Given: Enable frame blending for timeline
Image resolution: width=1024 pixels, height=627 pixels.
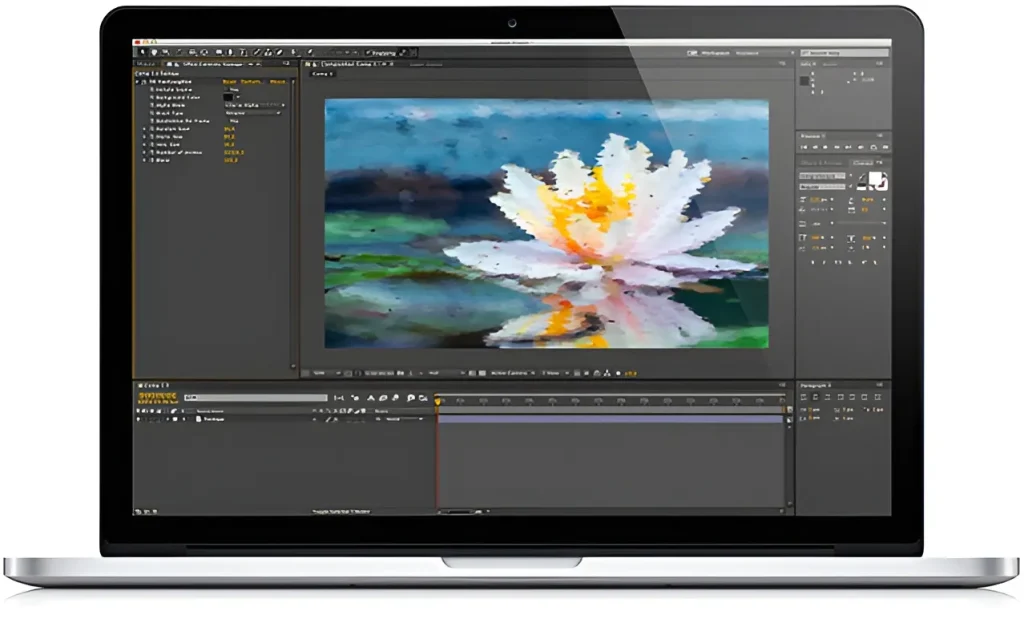Looking at the screenshot, I should 383,398.
